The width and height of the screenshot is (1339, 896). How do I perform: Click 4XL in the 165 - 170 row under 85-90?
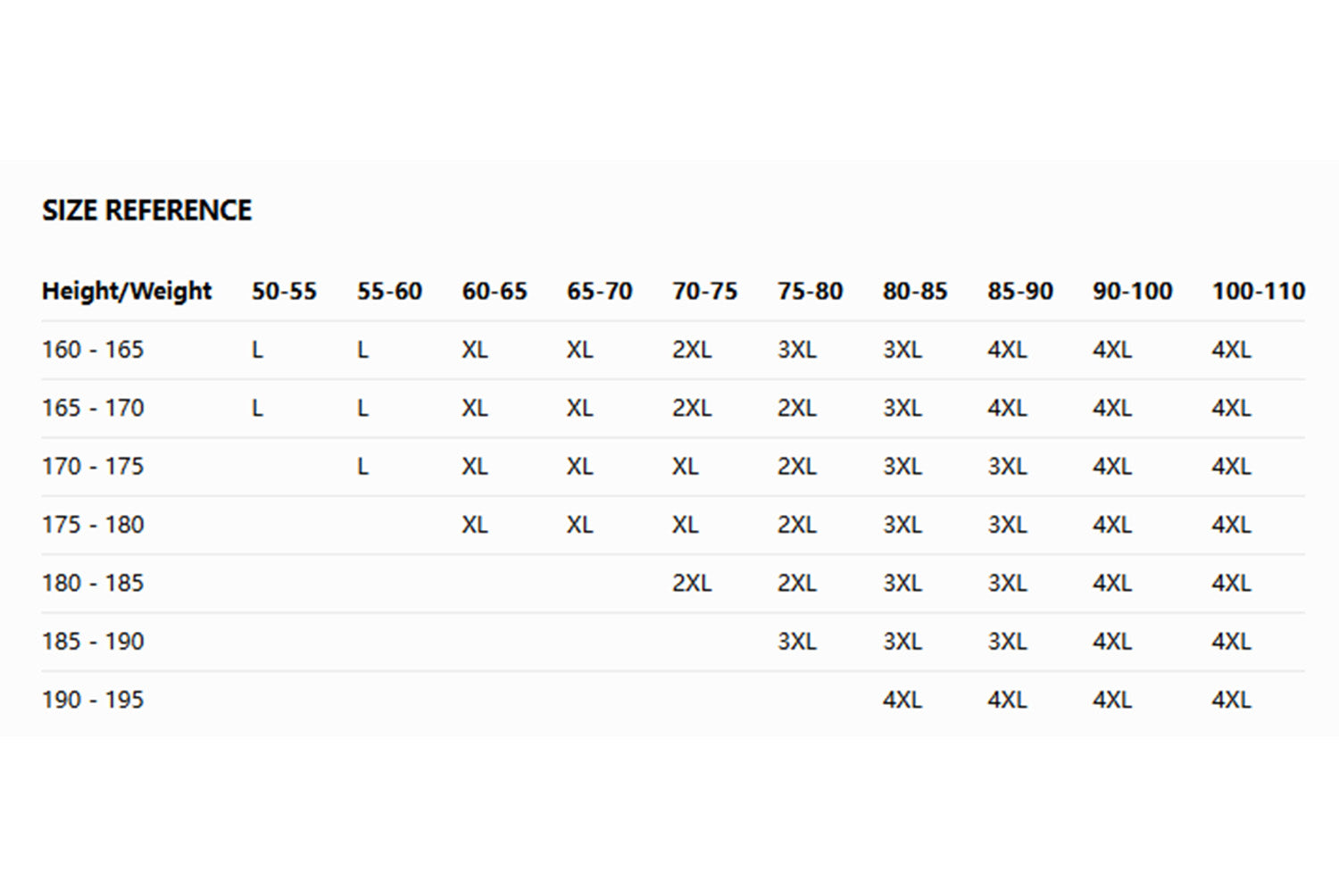(1007, 409)
